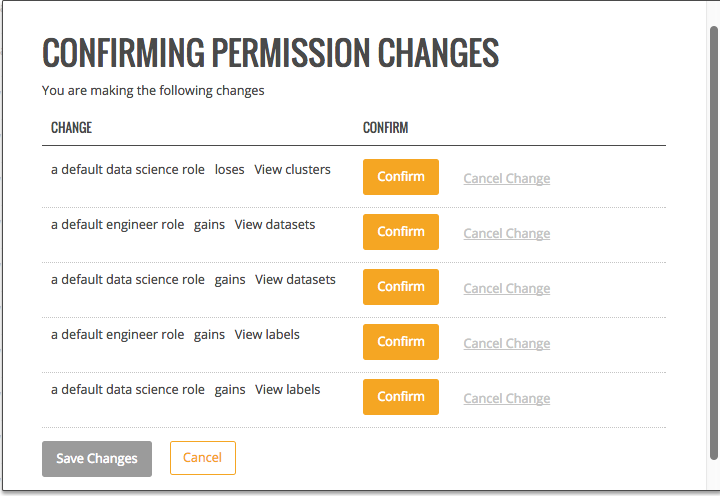Click the Confirming Permission Changes title
Viewport: 720px width, 496px height.
270,53
